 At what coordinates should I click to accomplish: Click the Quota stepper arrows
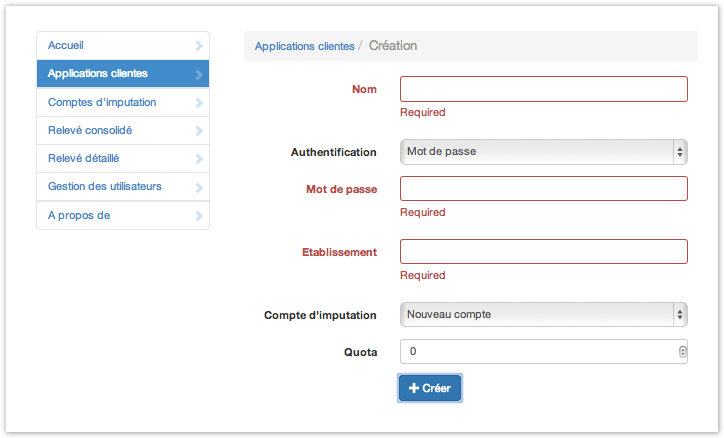pos(682,352)
